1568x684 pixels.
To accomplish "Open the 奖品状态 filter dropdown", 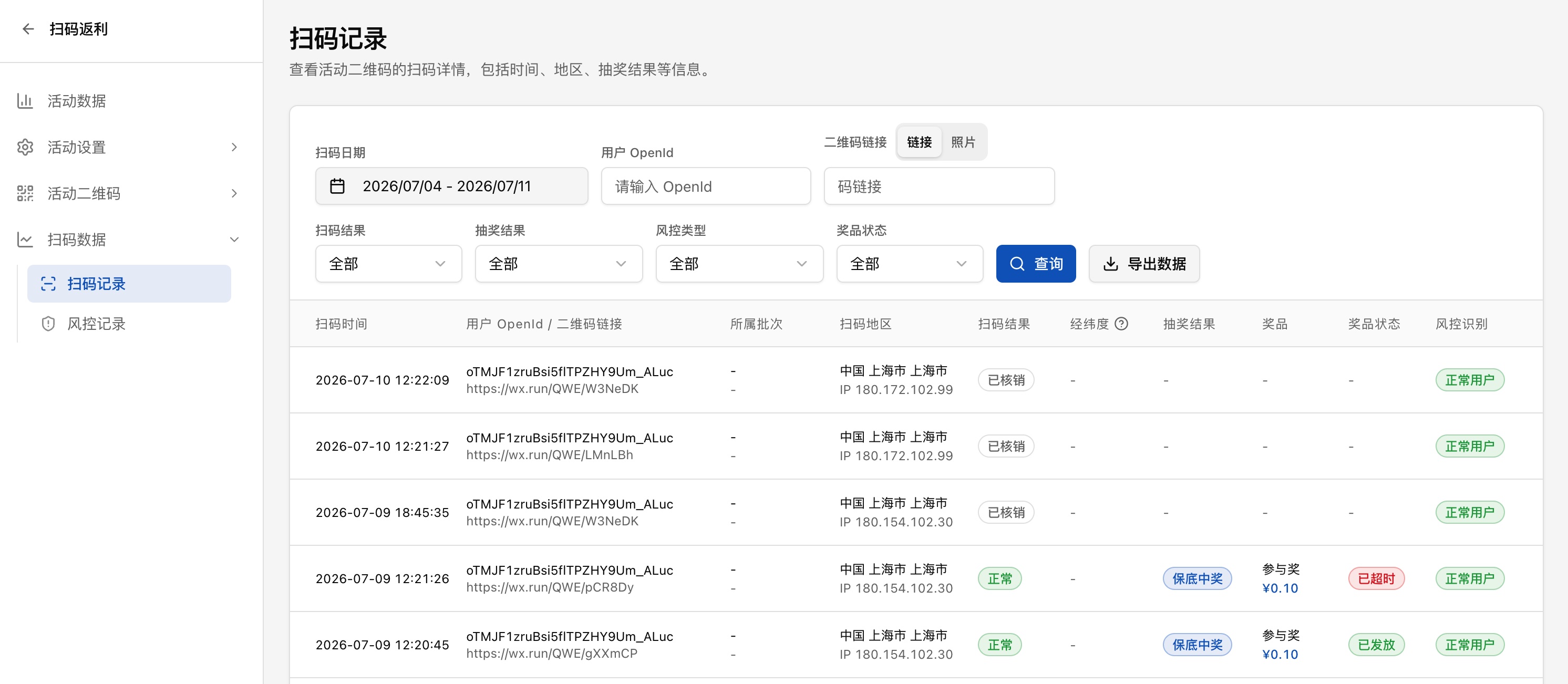I will tap(910, 264).
